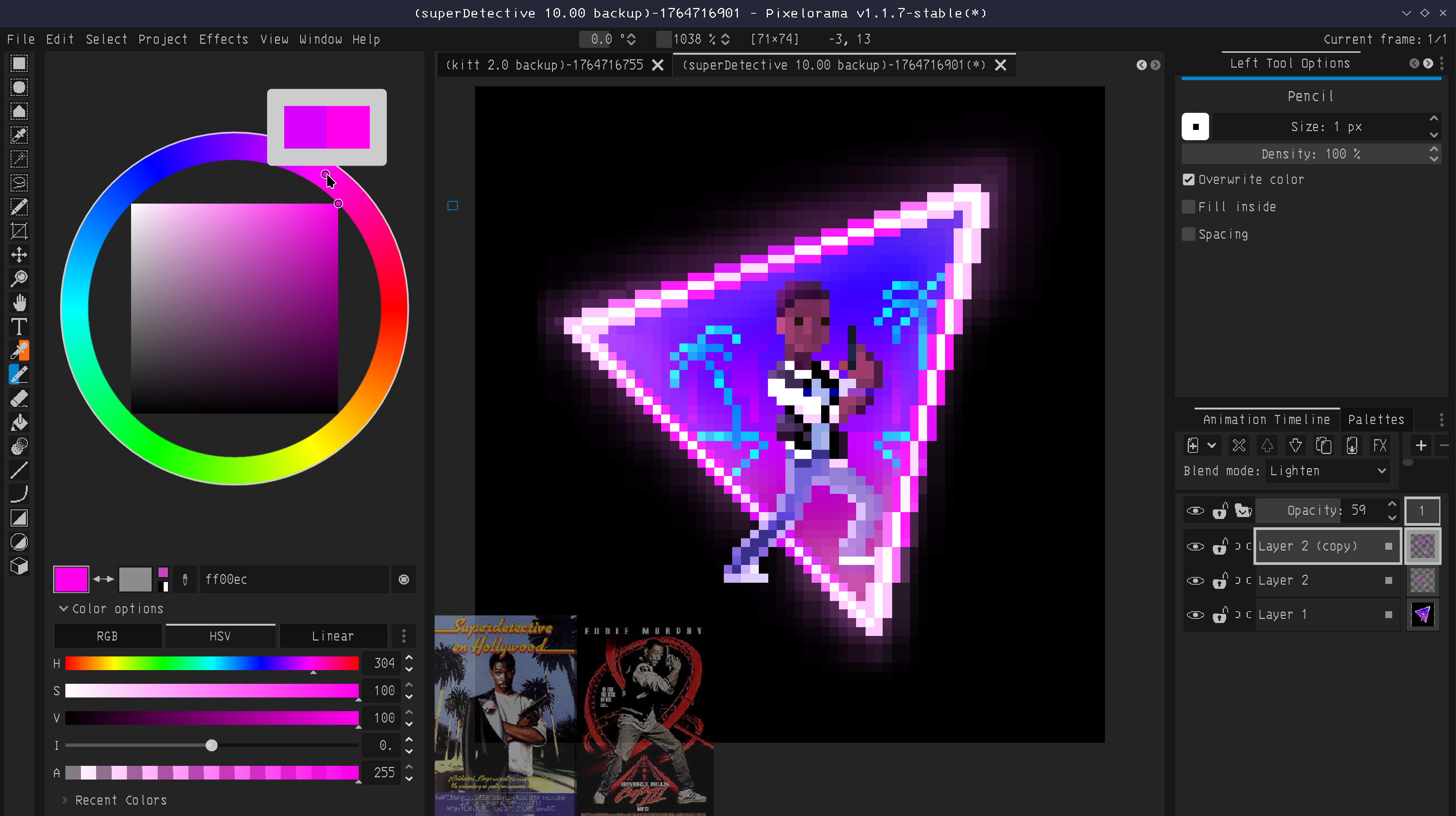Image resolution: width=1456 pixels, height=816 pixels.
Task: Select the Color Picker eyedropper tool
Action: (19, 350)
